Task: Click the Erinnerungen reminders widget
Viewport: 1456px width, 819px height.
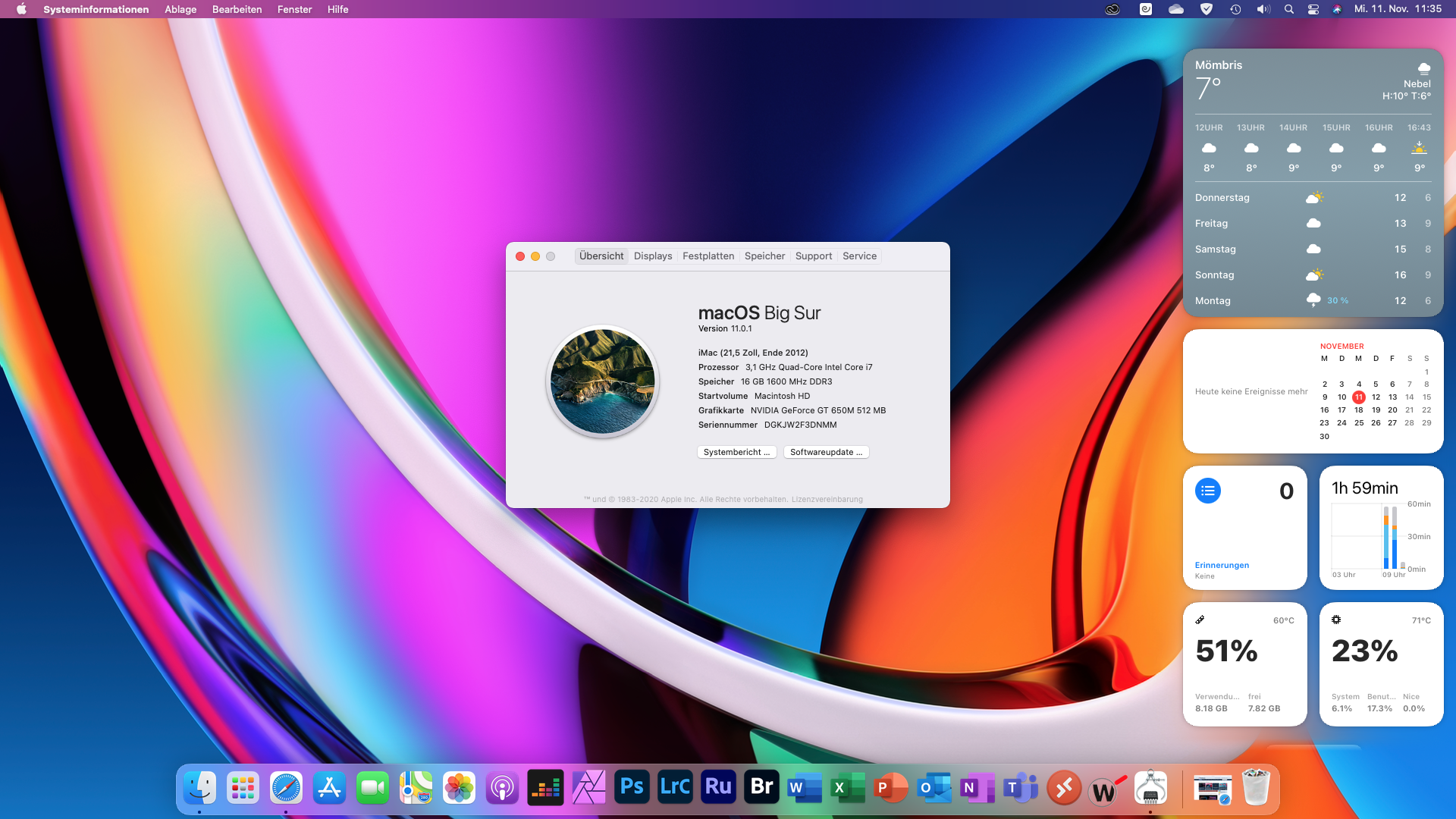Action: pos(1244,528)
